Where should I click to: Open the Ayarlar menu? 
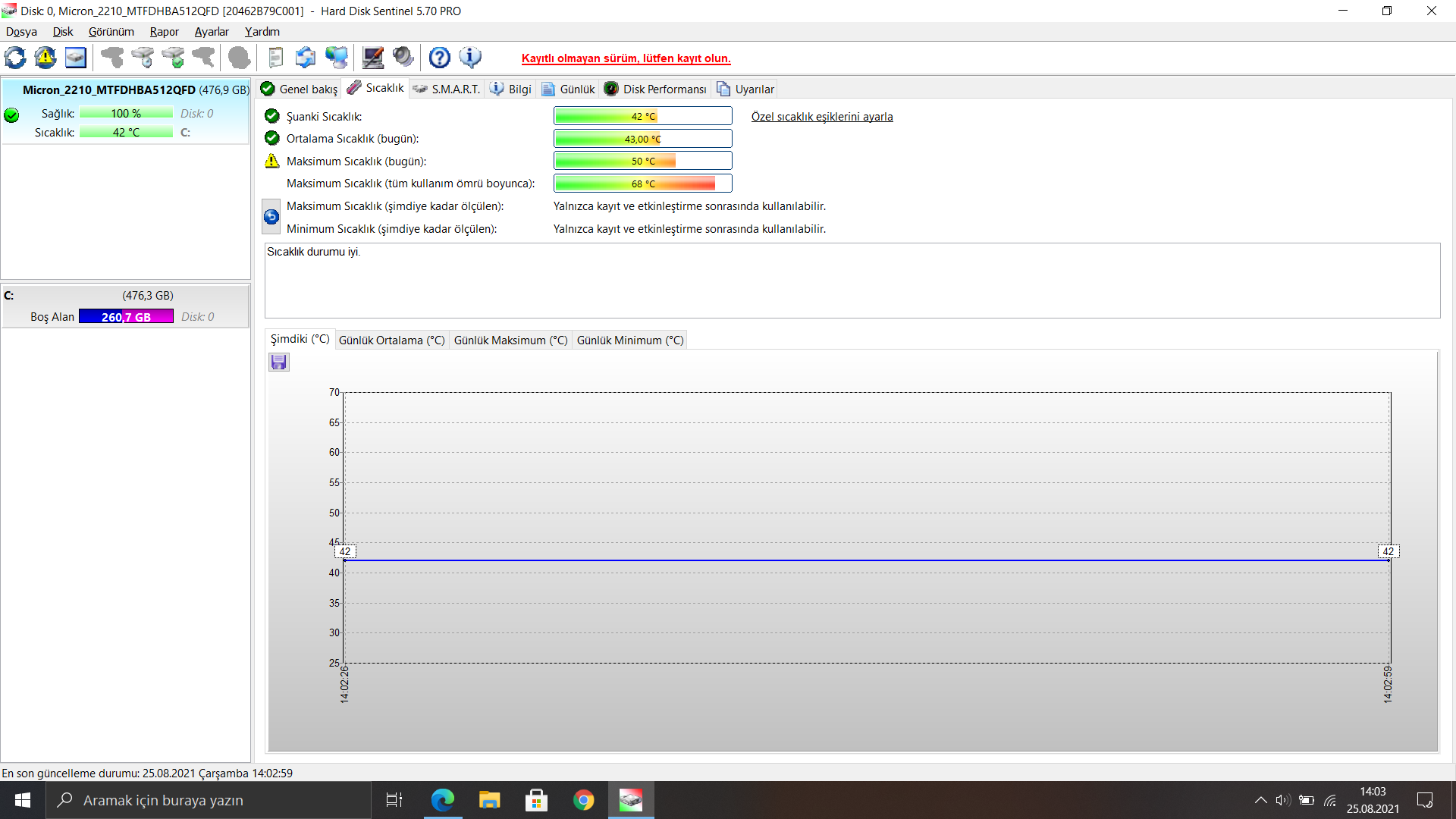[212, 32]
